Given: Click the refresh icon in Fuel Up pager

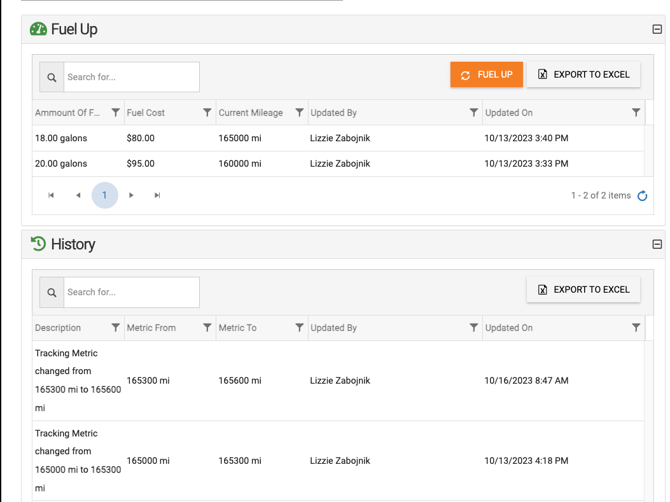Looking at the screenshot, I should [x=642, y=196].
